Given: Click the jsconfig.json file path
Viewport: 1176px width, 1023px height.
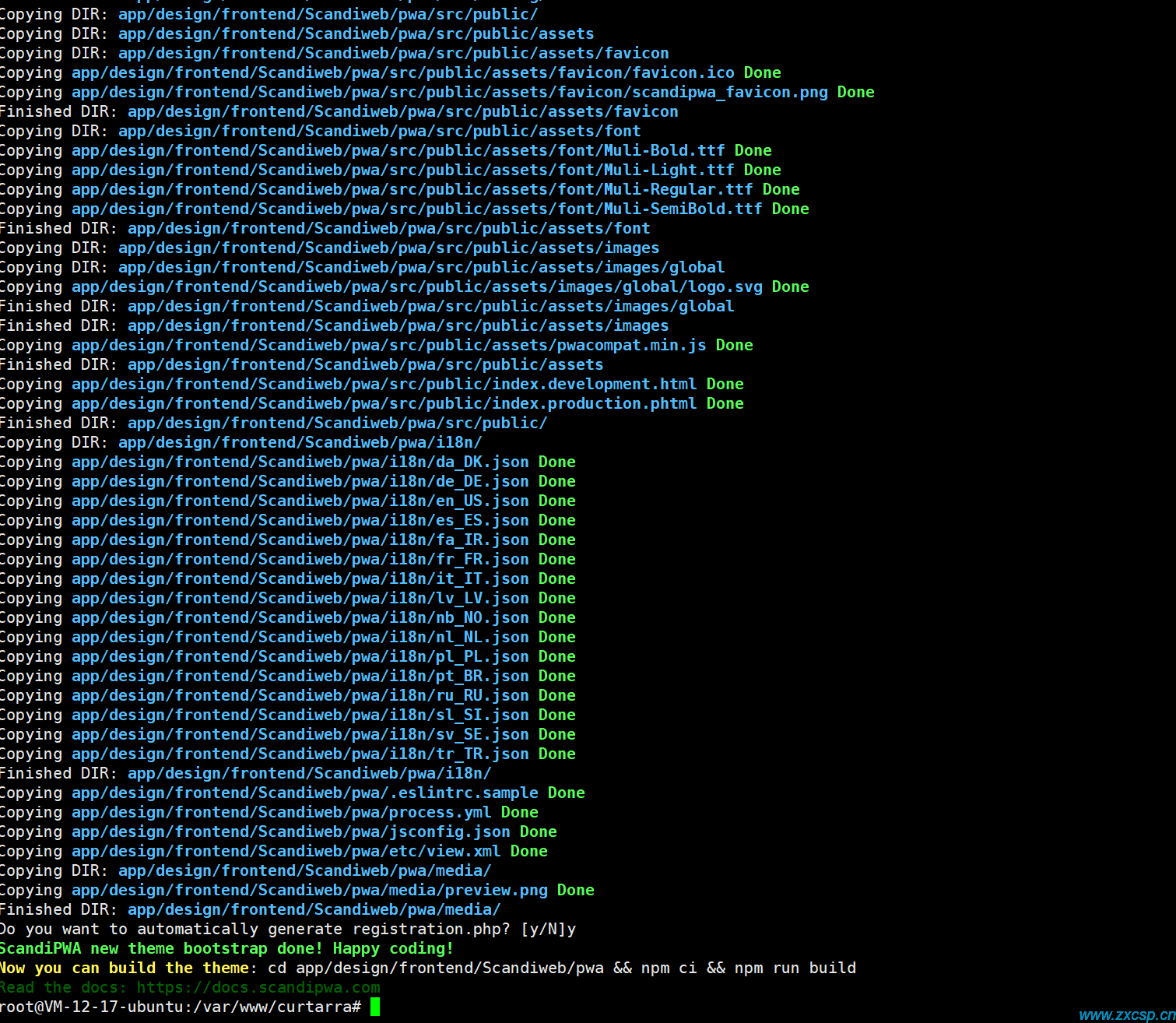Looking at the screenshot, I should click(291, 831).
